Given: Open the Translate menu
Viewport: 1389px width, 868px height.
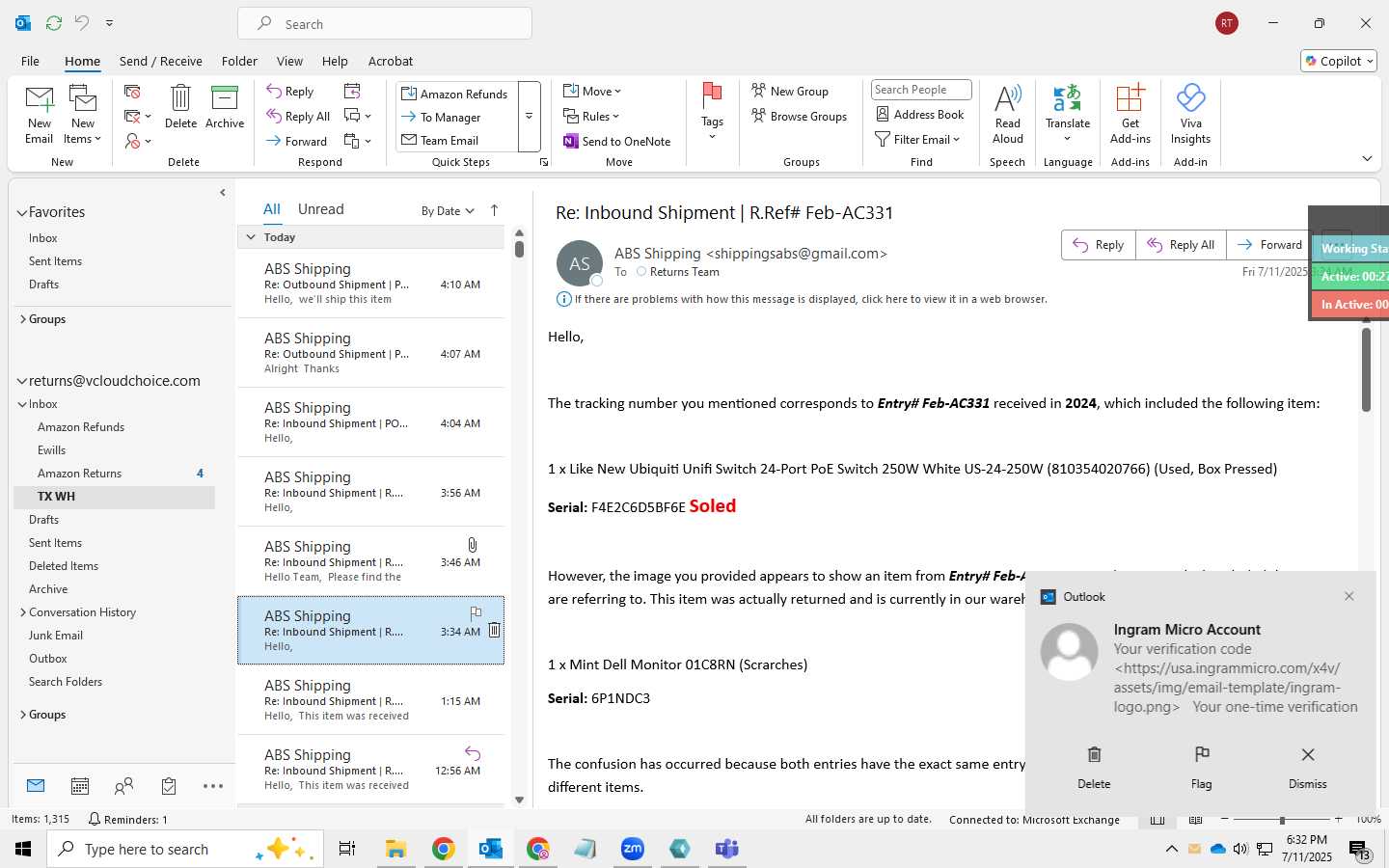Looking at the screenshot, I should click(x=1068, y=115).
